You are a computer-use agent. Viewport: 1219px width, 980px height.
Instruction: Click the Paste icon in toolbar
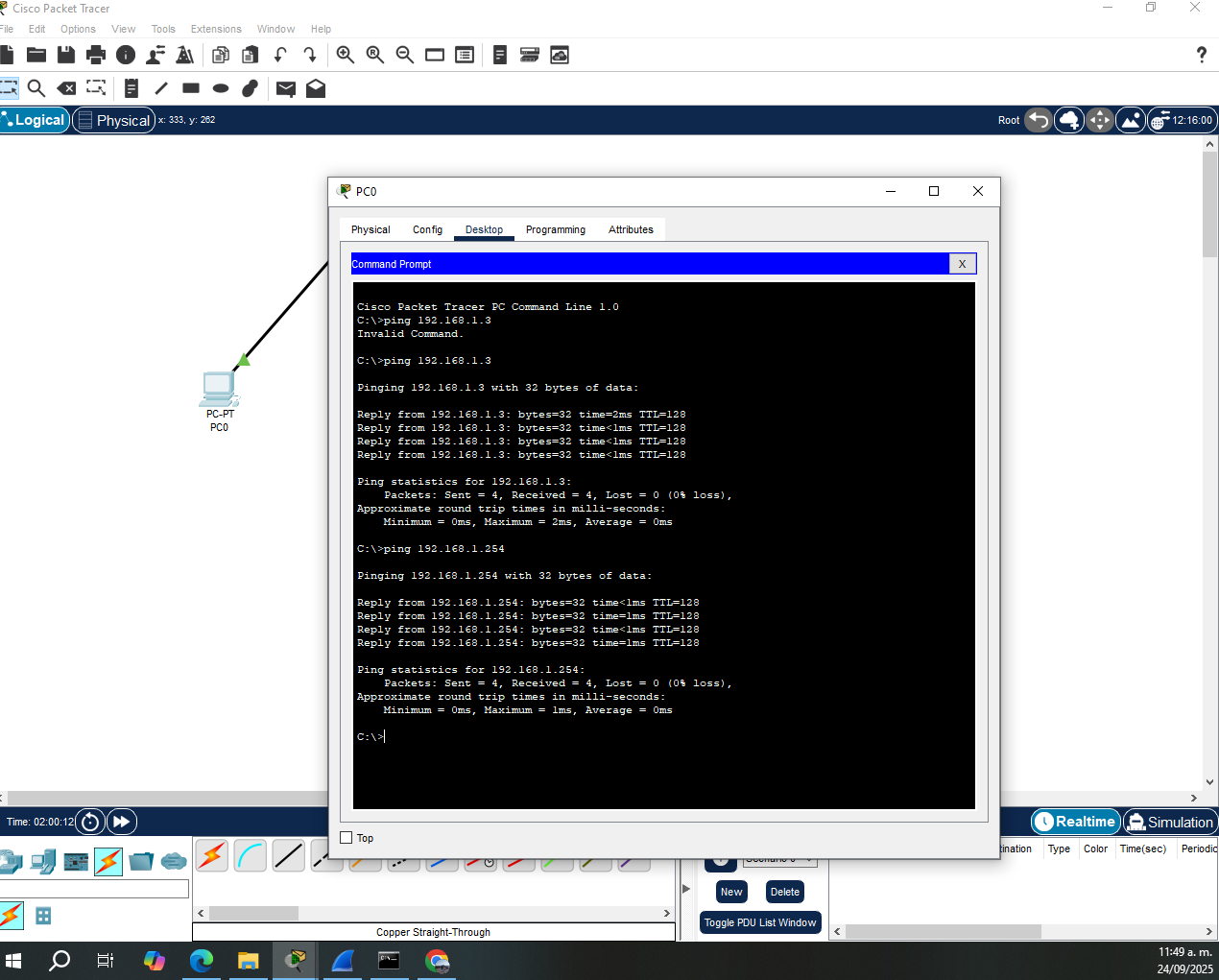[x=251, y=55]
